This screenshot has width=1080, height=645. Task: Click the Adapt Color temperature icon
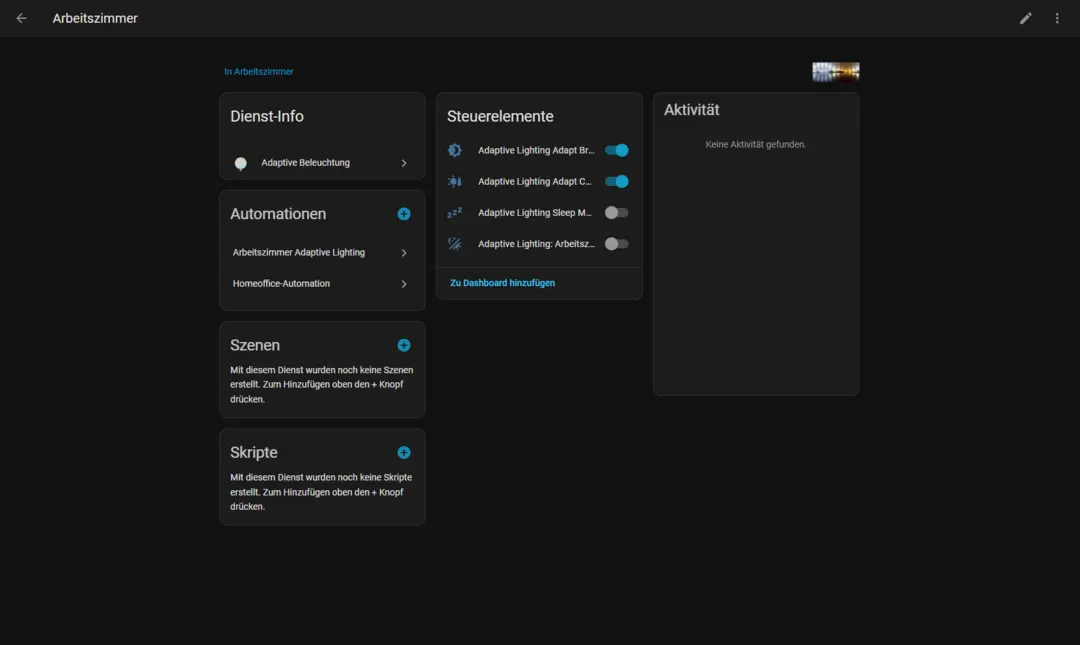point(452,181)
